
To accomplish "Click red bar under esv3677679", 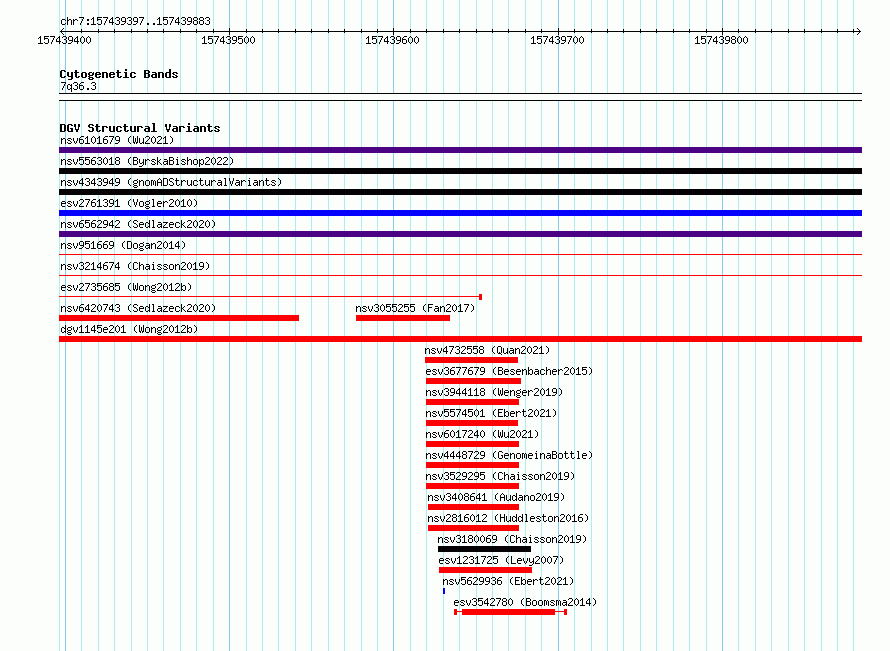I will point(473,381).
